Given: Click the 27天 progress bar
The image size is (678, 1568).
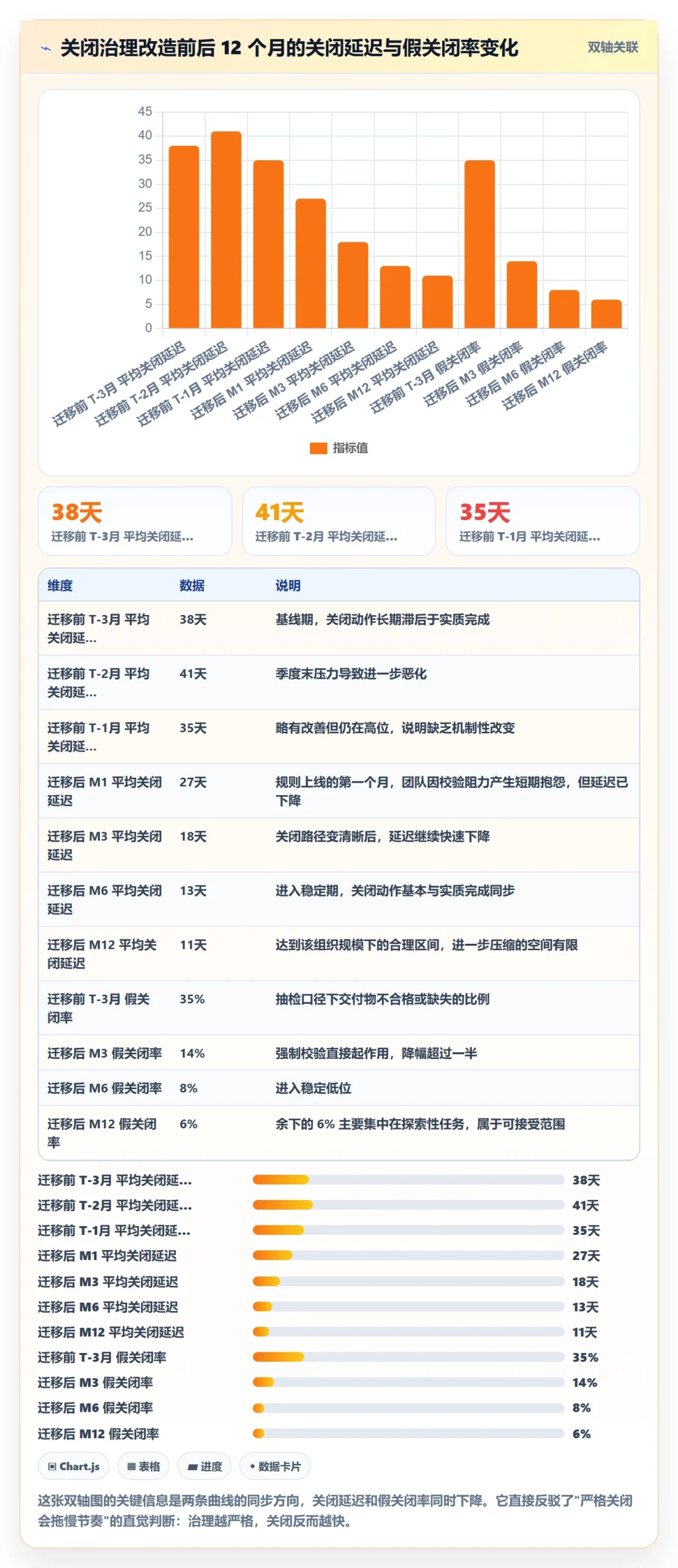Looking at the screenshot, I should (409, 1255).
